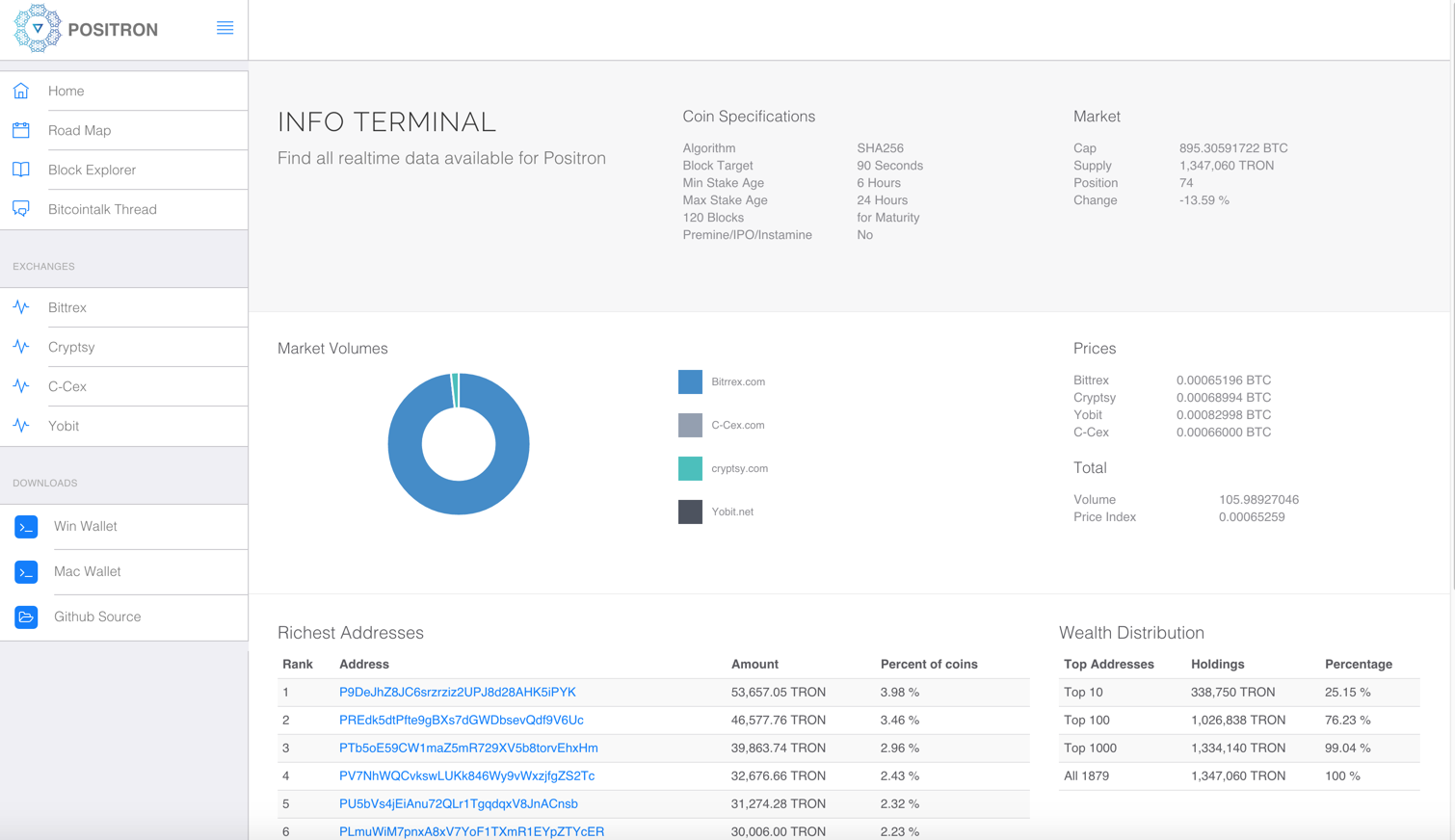Select Yobit exchange in sidebar
The width and height of the screenshot is (1455, 840).
pos(124,426)
